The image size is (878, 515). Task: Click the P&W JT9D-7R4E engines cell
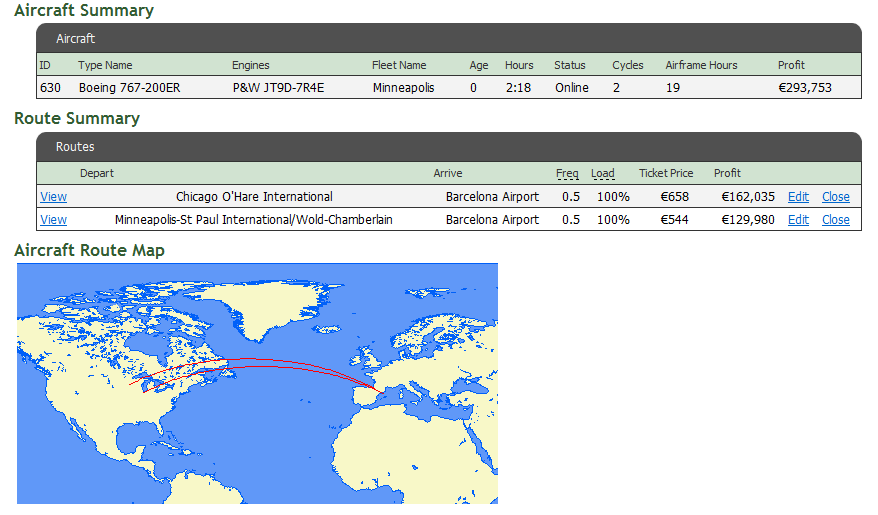click(x=278, y=88)
